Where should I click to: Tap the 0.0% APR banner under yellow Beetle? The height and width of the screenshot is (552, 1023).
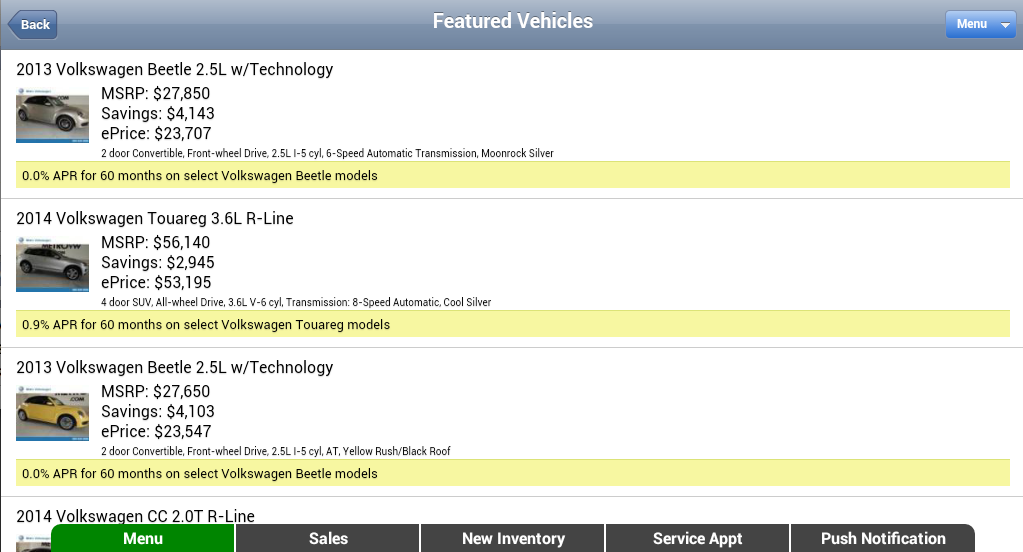coord(513,473)
